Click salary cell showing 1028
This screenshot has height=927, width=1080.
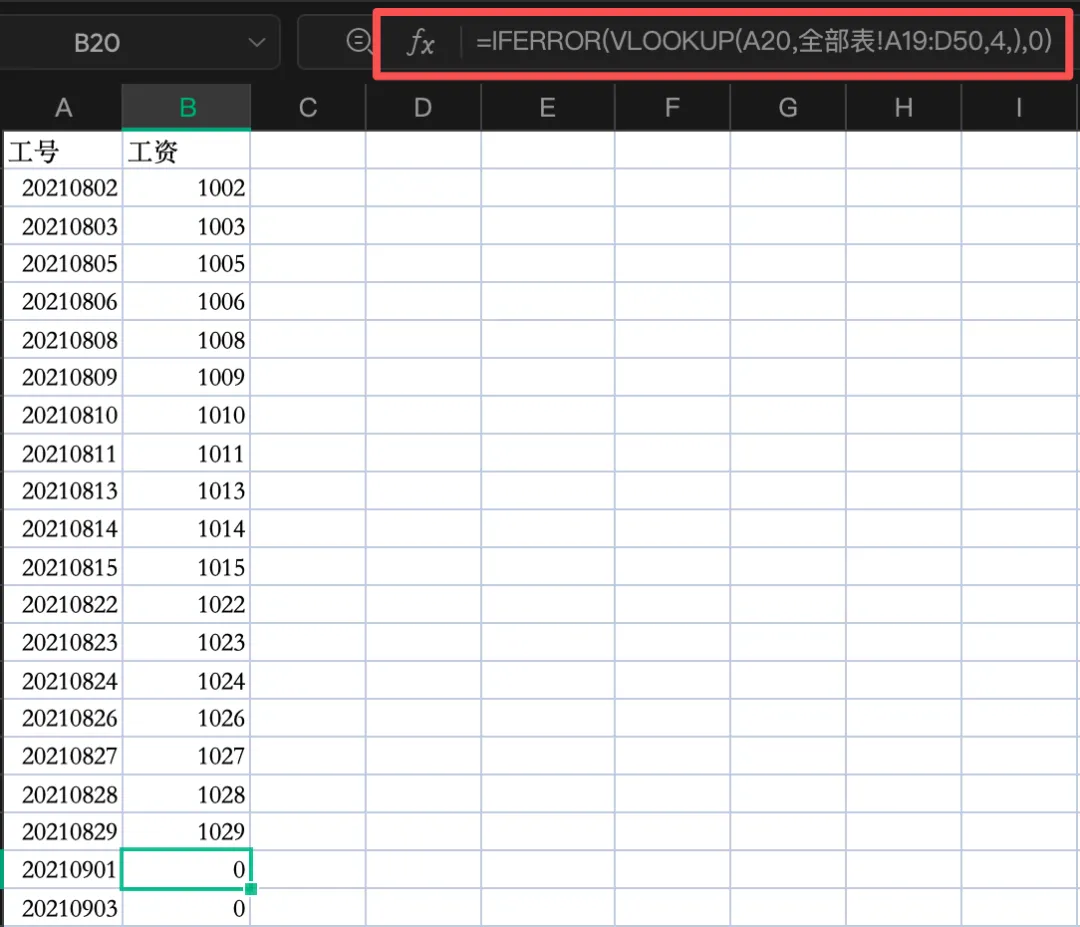point(187,794)
